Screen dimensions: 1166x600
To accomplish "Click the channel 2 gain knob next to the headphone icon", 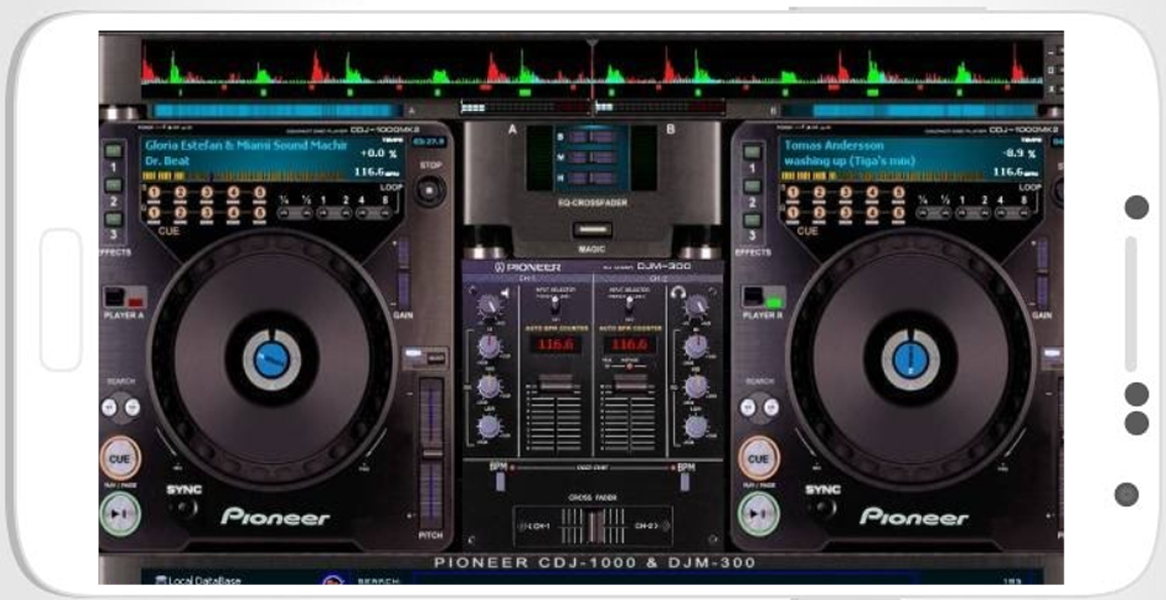I will [x=696, y=306].
